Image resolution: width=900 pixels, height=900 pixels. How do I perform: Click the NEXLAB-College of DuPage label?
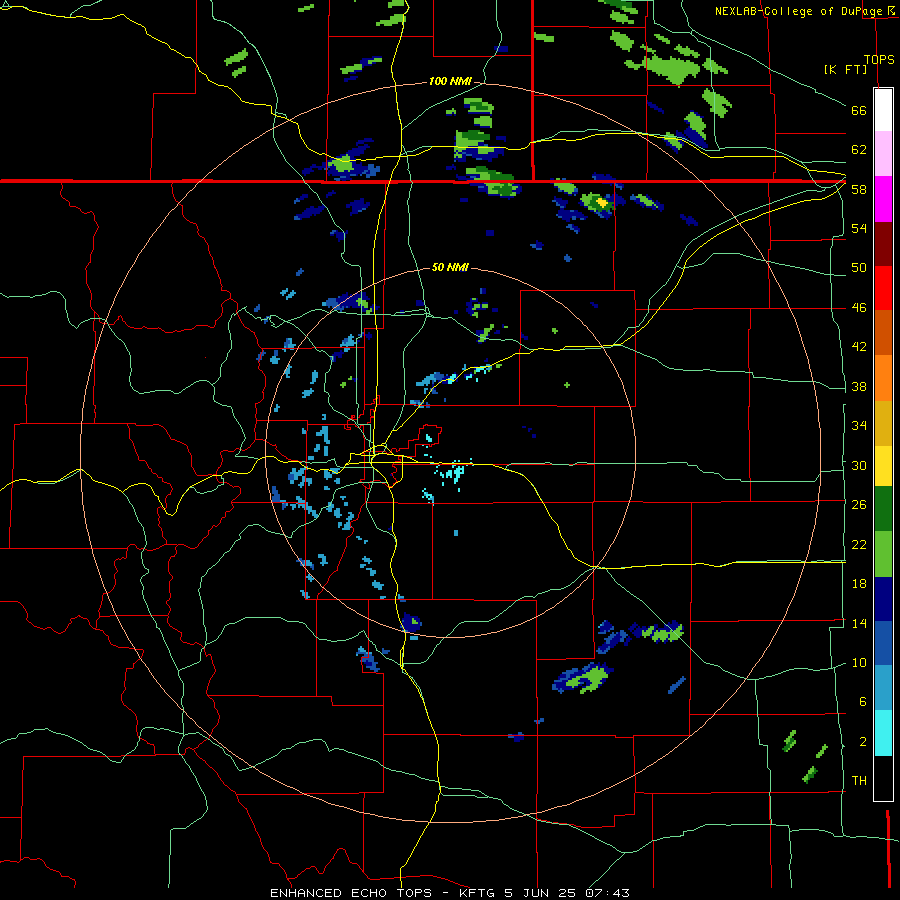(799, 11)
